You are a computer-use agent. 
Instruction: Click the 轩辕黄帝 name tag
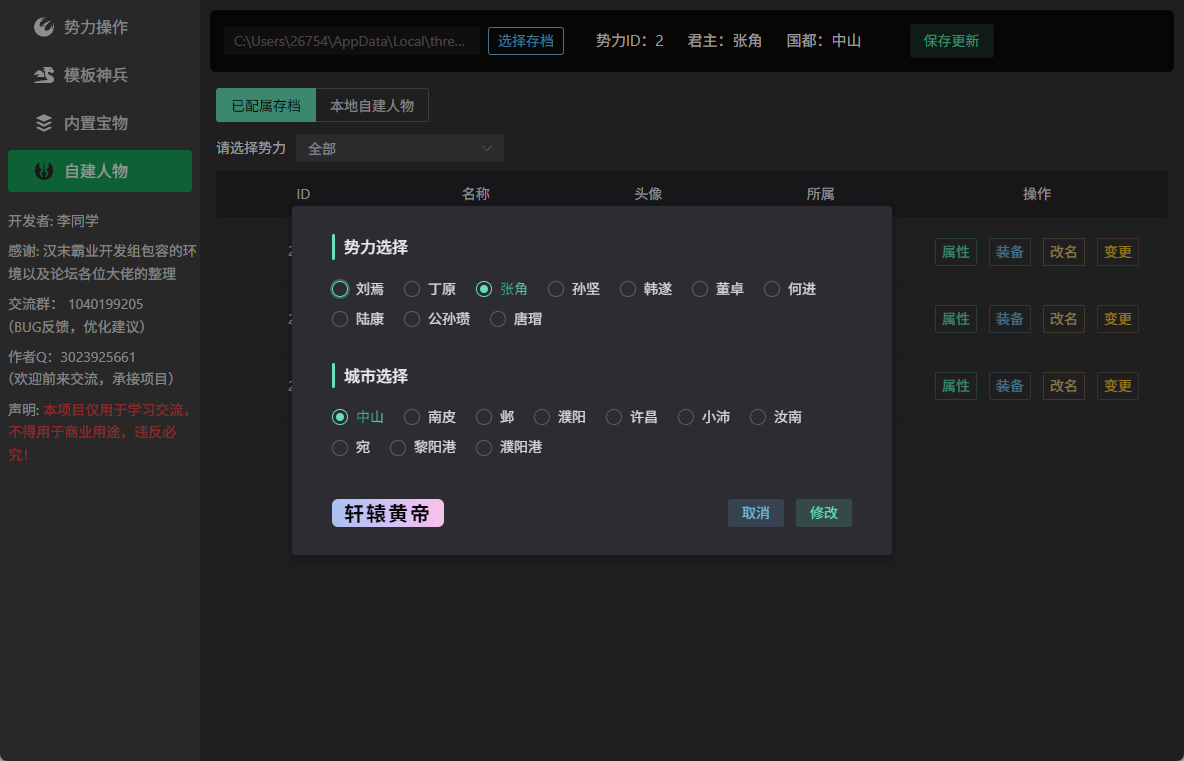[x=387, y=513]
